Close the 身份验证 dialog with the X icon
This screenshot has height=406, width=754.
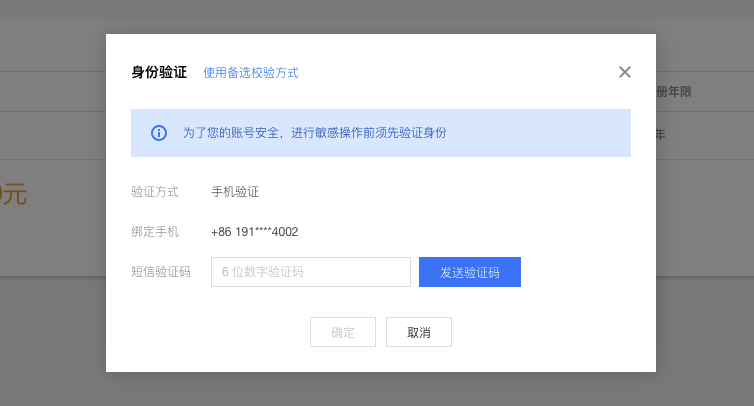(625, 72)
